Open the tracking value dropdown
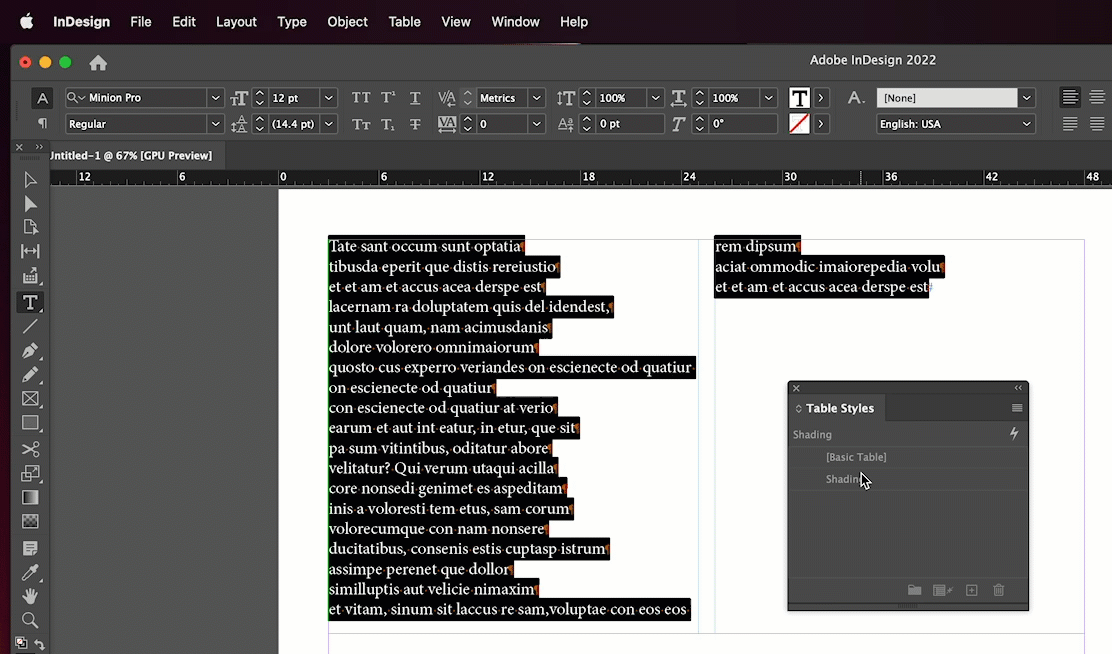 (x=537, y=124)
